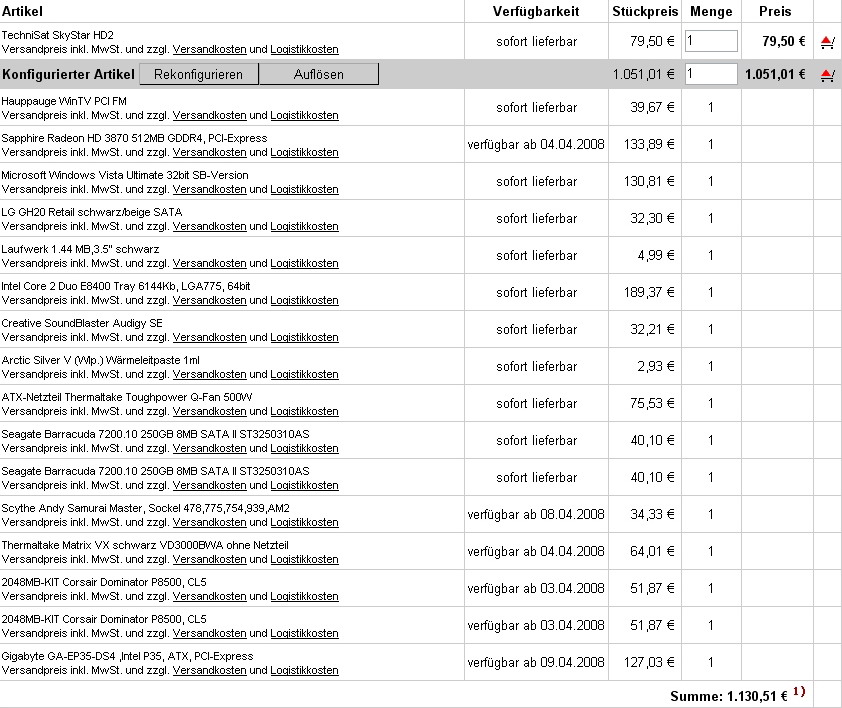
Task: Open Logistikkosten link under Scythe Andy Samurai
Action: click(x=304, y=523)
